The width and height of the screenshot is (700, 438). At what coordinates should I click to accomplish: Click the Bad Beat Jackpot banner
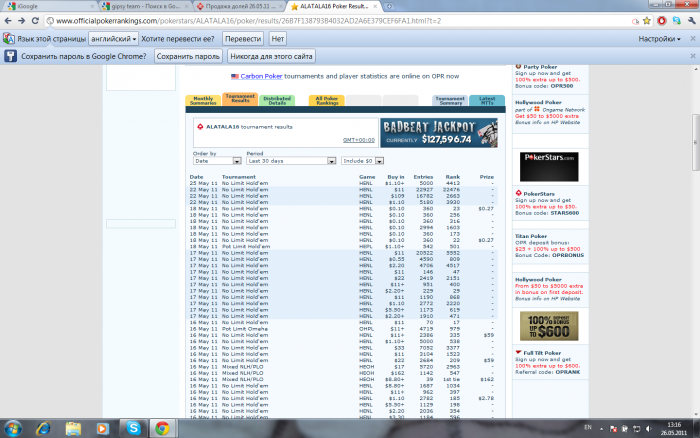[439, 133]
